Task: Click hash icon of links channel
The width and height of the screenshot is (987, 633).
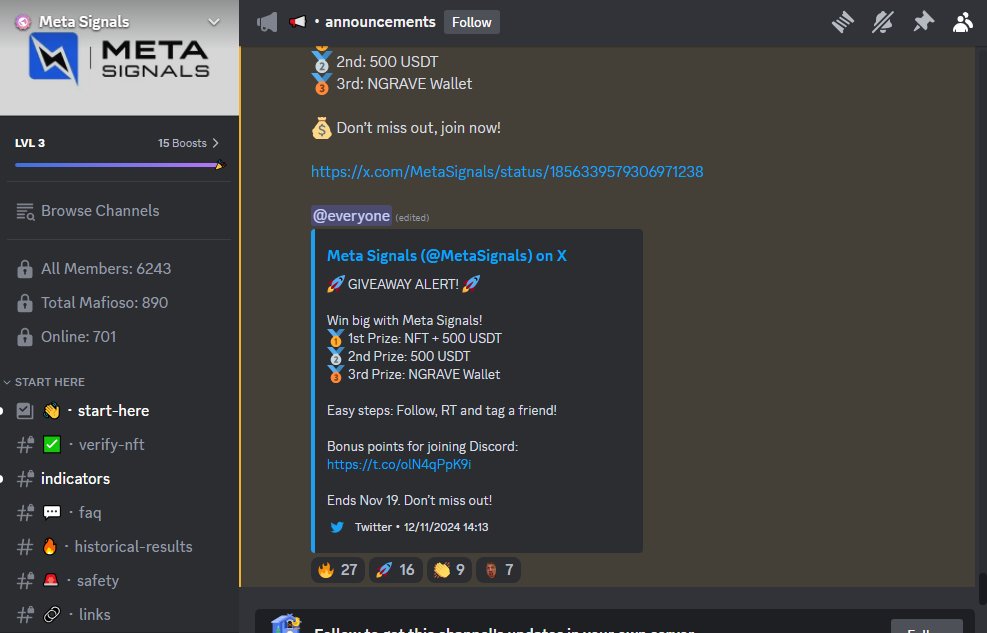Action: pyautogui.click(x=25, y=615)
